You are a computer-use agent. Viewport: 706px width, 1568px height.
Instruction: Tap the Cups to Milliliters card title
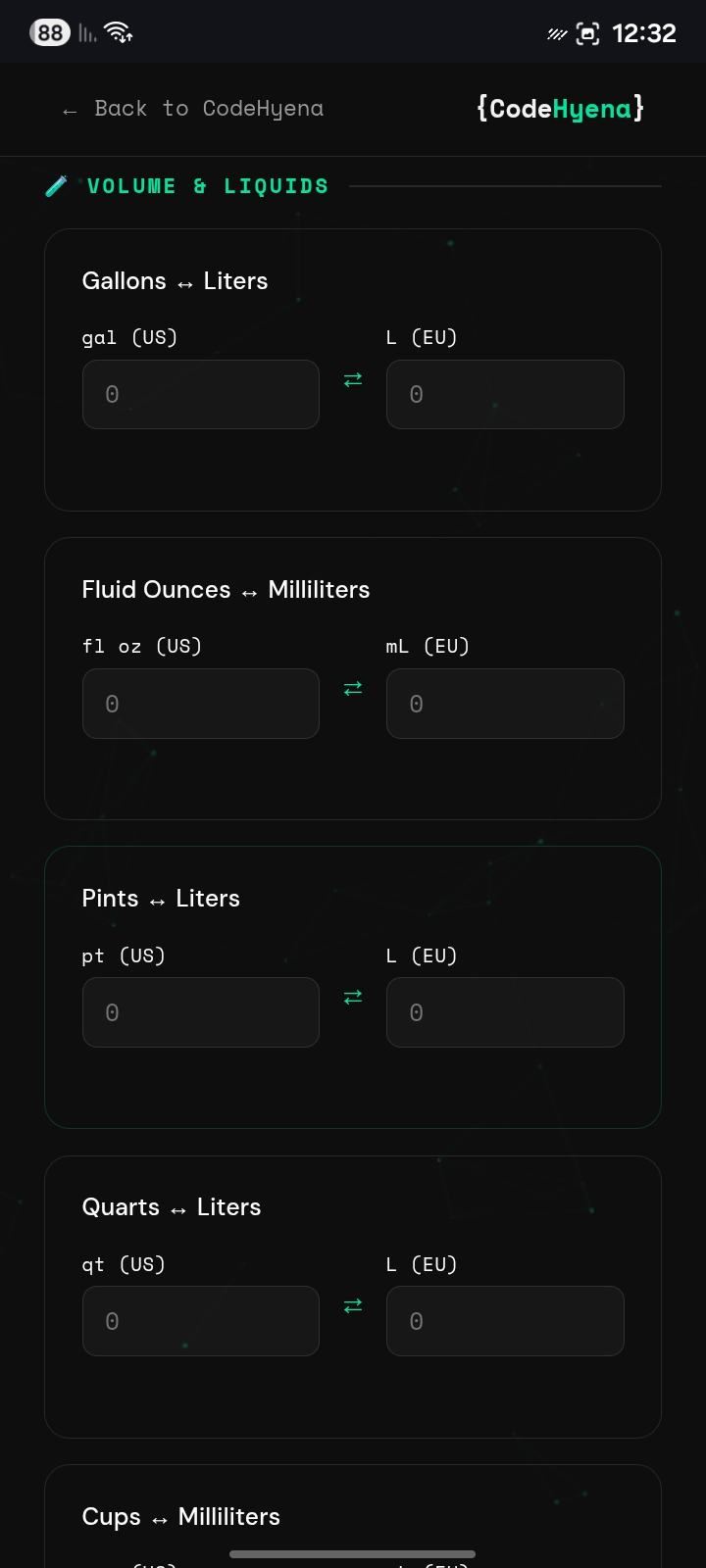coord(181,1516)
